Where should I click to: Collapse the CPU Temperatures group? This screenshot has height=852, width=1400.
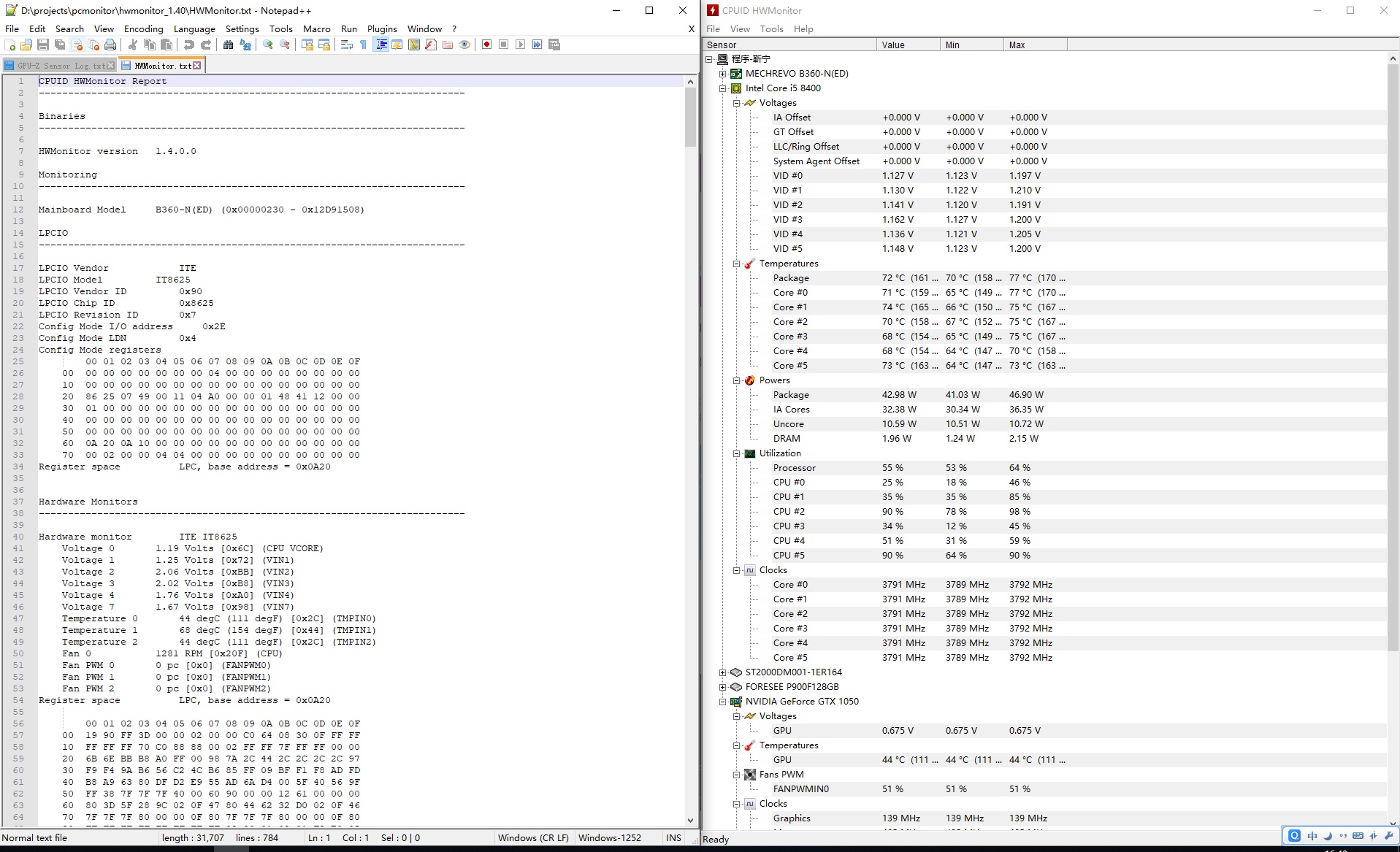(x=737, y=264)
